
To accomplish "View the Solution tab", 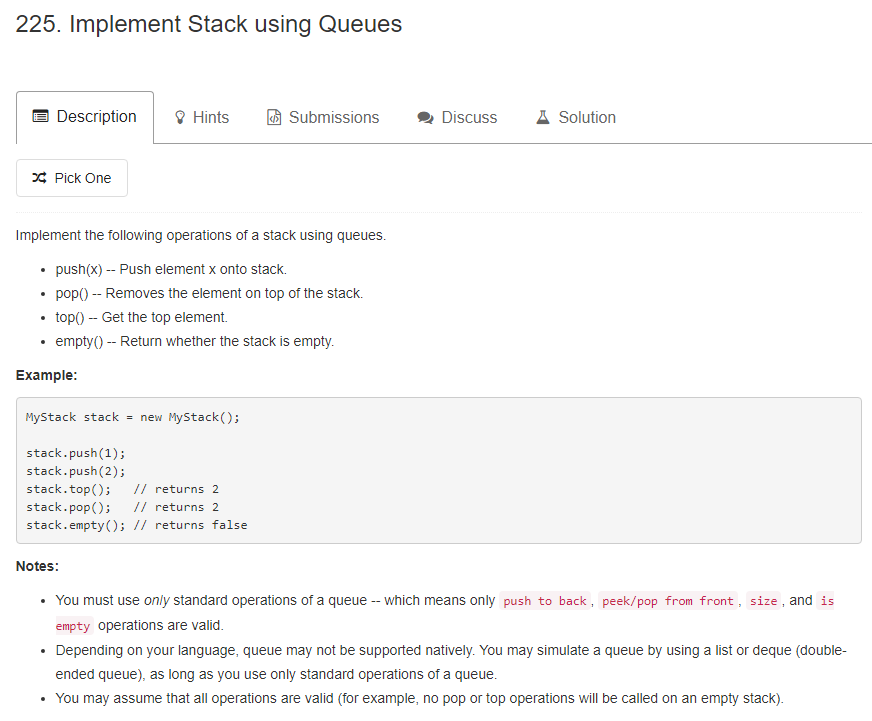I will [575, 117].
